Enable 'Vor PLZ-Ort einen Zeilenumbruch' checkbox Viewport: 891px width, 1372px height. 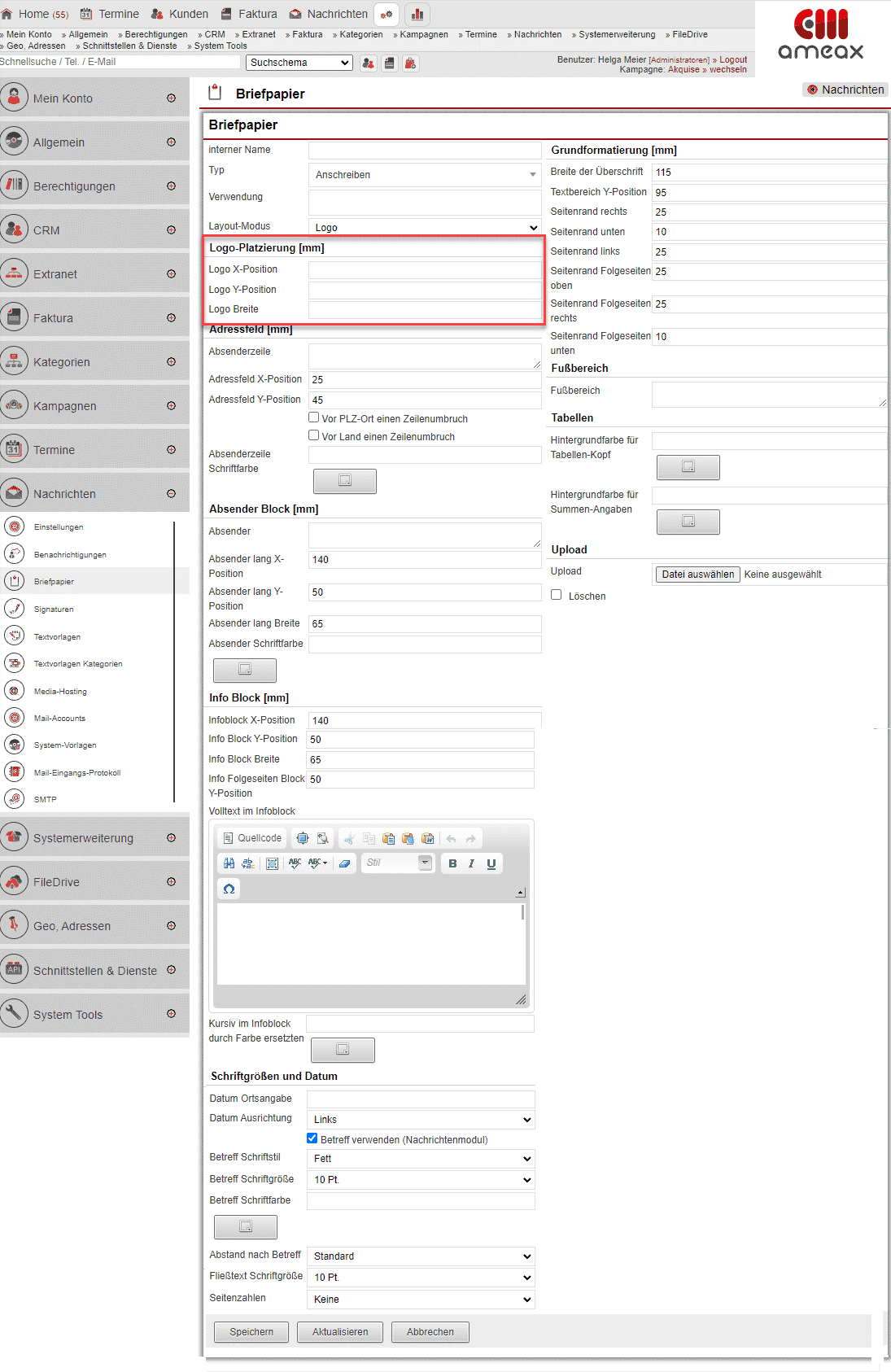click(x=313, y=417)
